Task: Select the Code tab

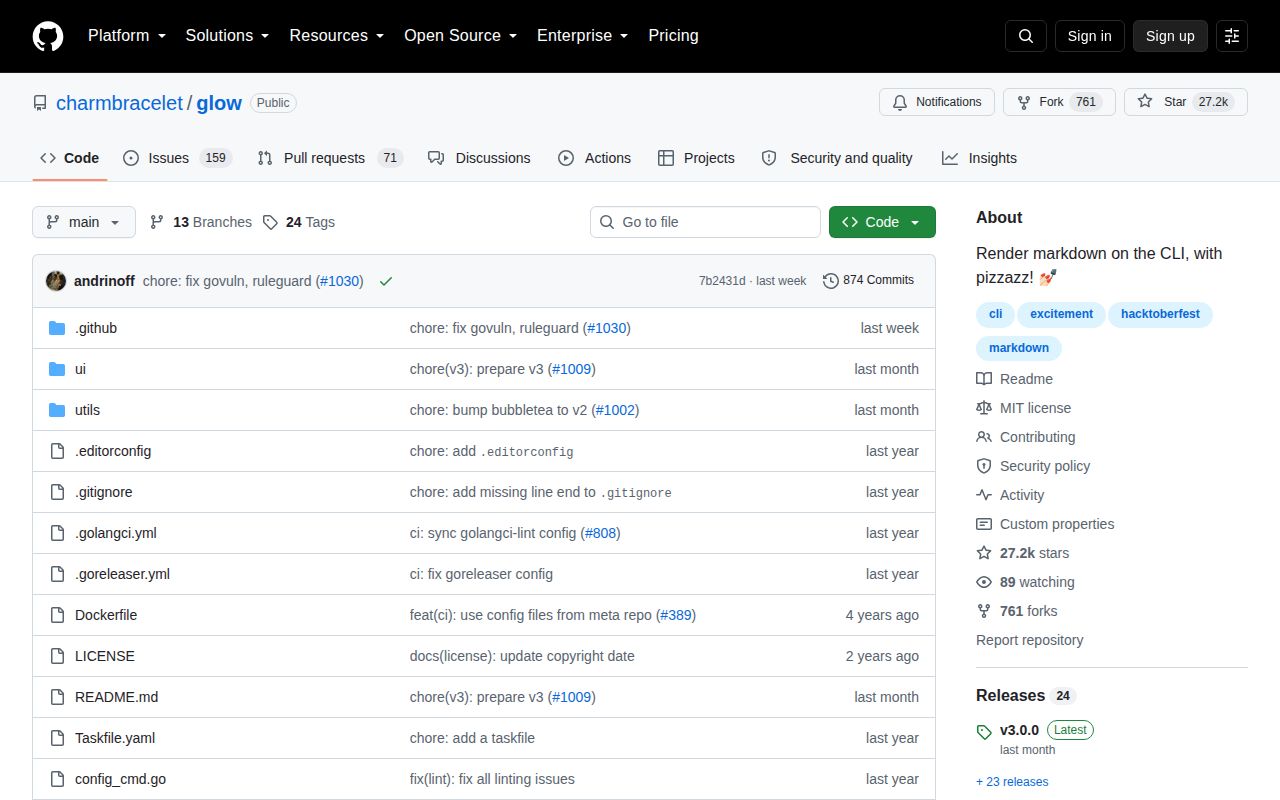Action: (69, 158)
